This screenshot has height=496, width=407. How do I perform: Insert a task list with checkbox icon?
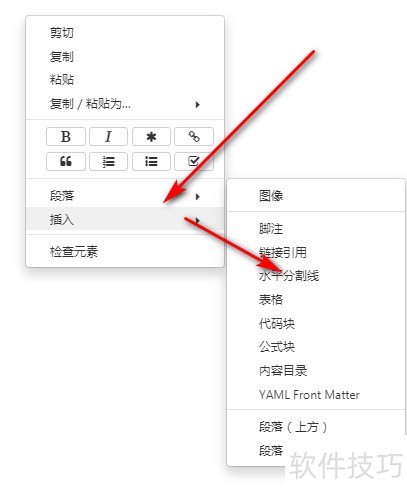click(x=194, y=162)
